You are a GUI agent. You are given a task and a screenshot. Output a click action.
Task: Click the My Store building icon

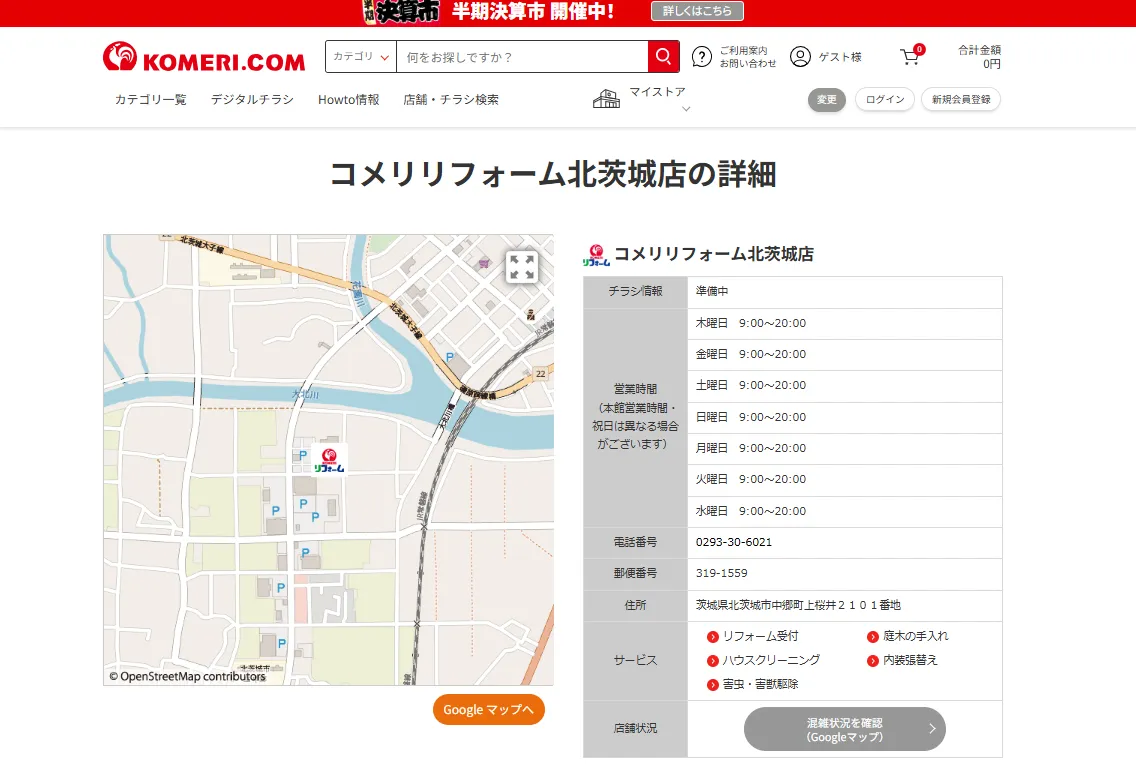click(606, 98)
